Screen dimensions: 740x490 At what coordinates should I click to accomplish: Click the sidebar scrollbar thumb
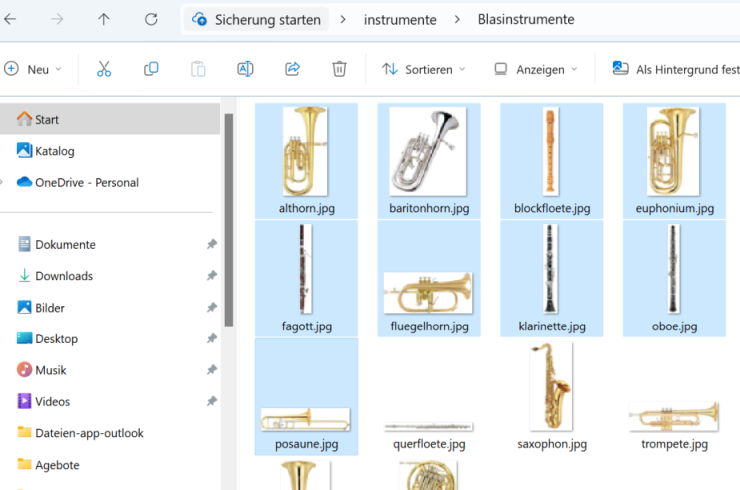[x=229, y=220]
